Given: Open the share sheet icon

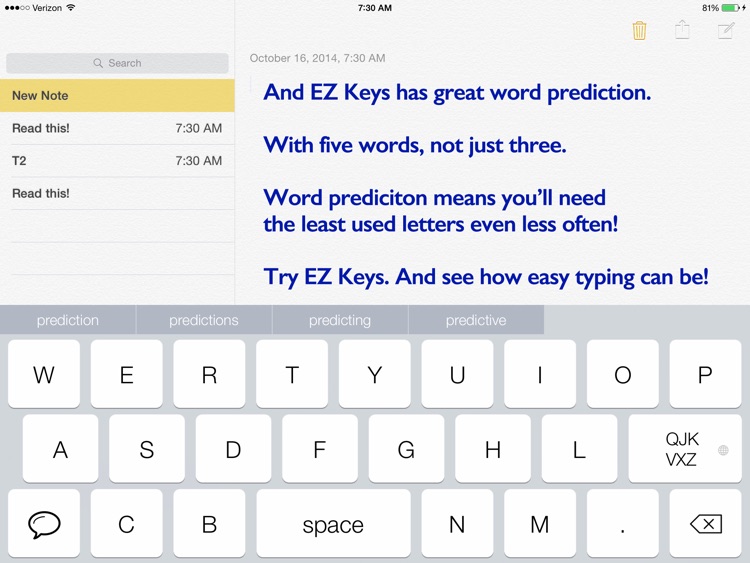Looking at the screenshot, I should pyautogui.click(x=682, y=30).
